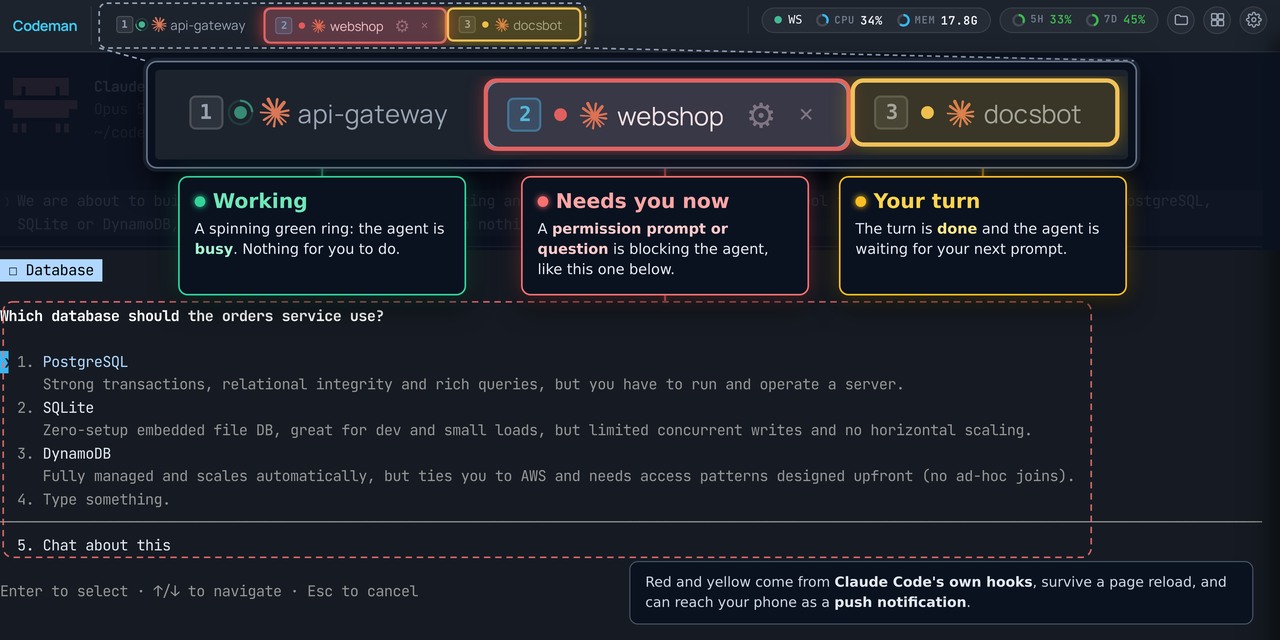Close the small webshop tab in the top bar

point(425,26)
